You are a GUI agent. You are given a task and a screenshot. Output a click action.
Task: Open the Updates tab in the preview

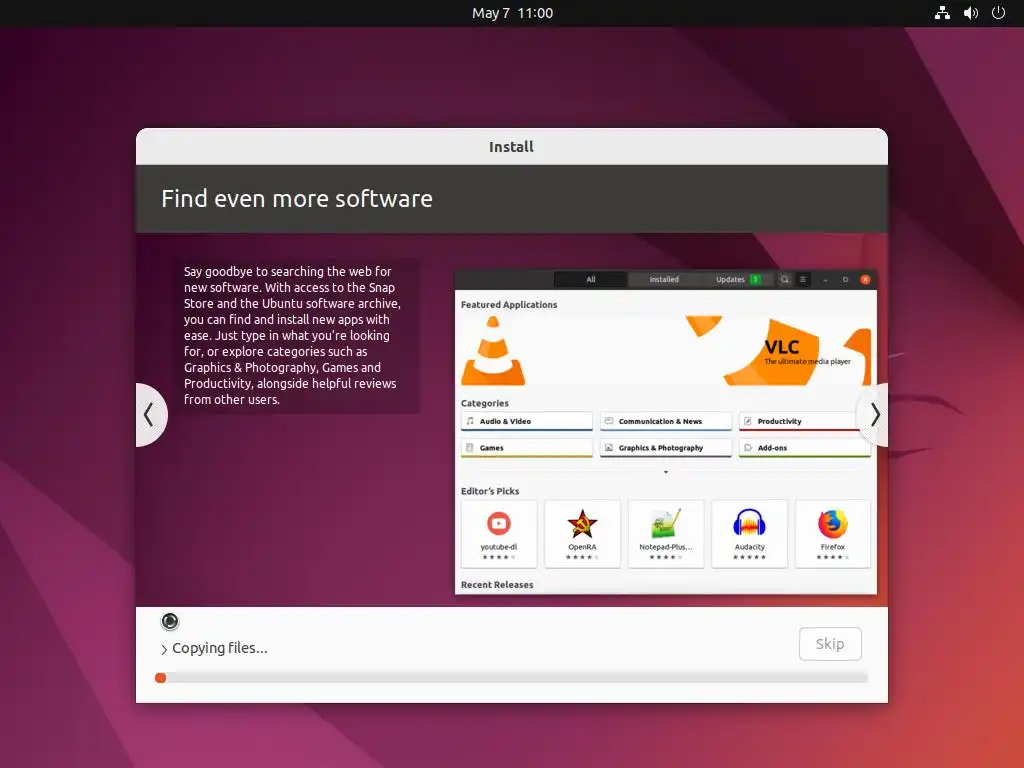[x=737, y=280]
